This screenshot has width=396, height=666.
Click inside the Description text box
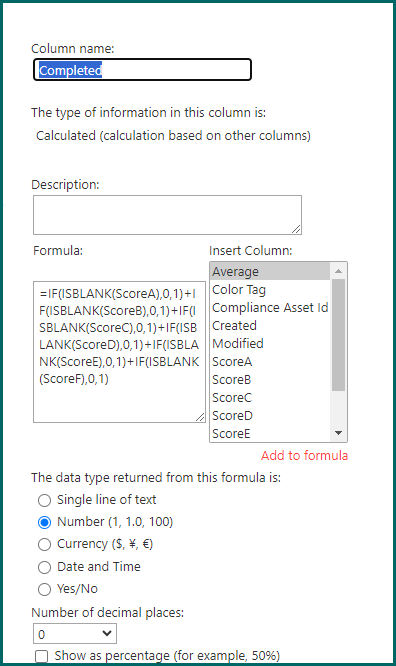click(167, 215)
